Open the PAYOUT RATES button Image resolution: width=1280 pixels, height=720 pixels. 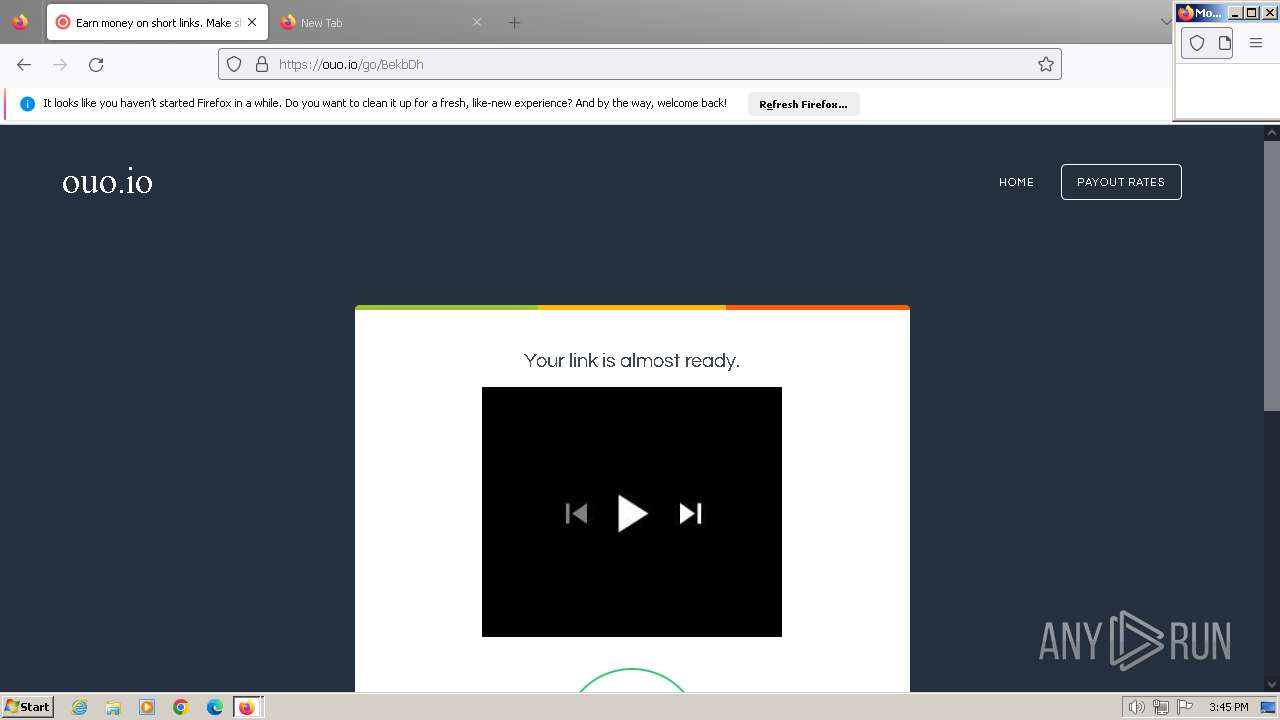[1121, 182]
